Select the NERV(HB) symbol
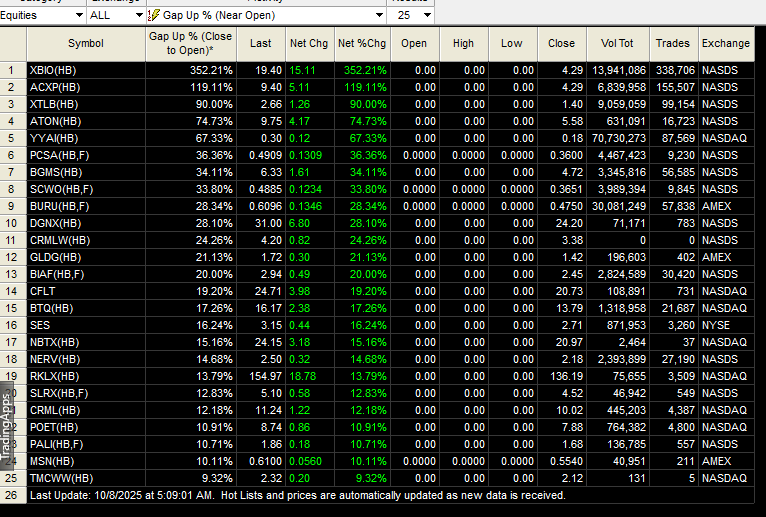 tap(55, 359)
